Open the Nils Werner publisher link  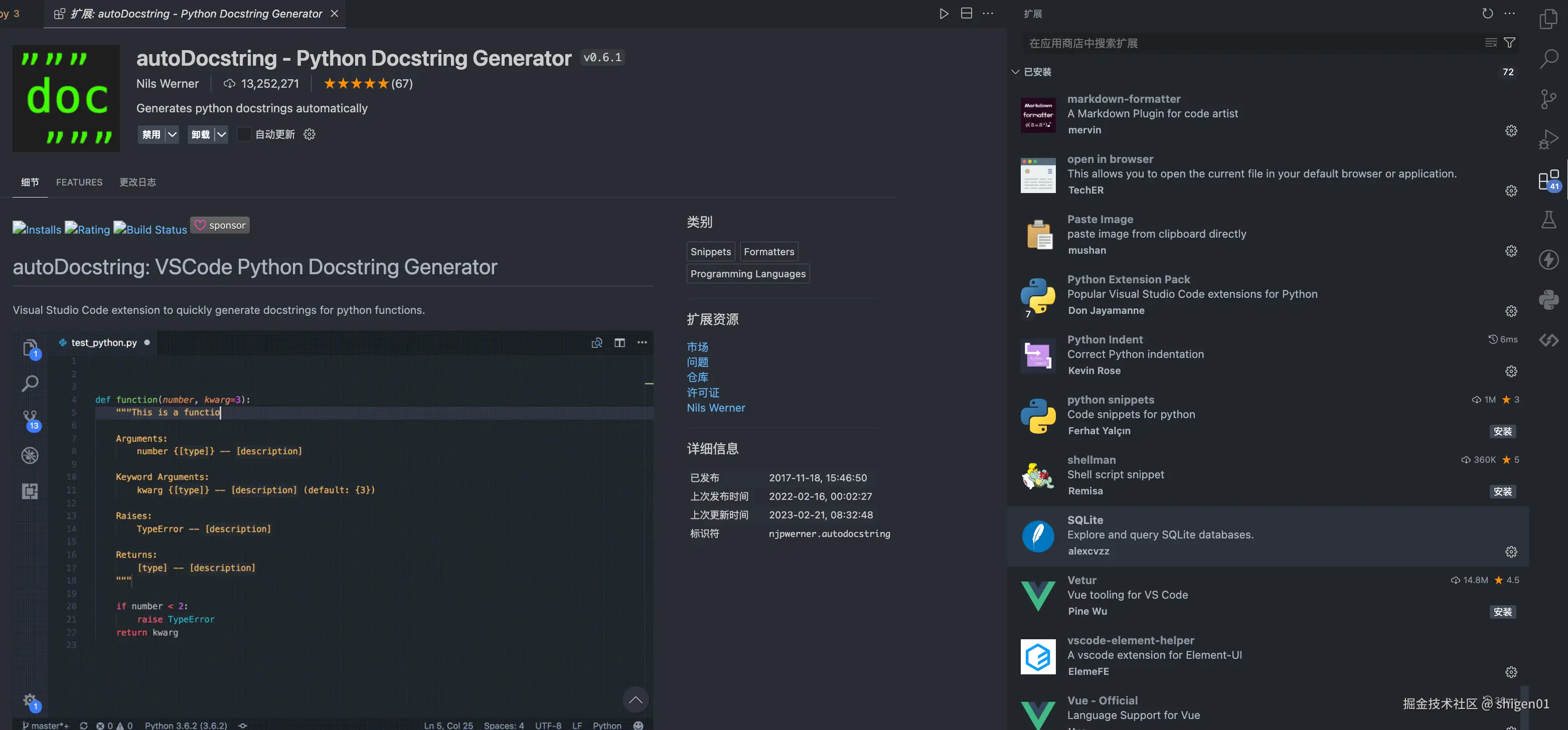[716, 408]
